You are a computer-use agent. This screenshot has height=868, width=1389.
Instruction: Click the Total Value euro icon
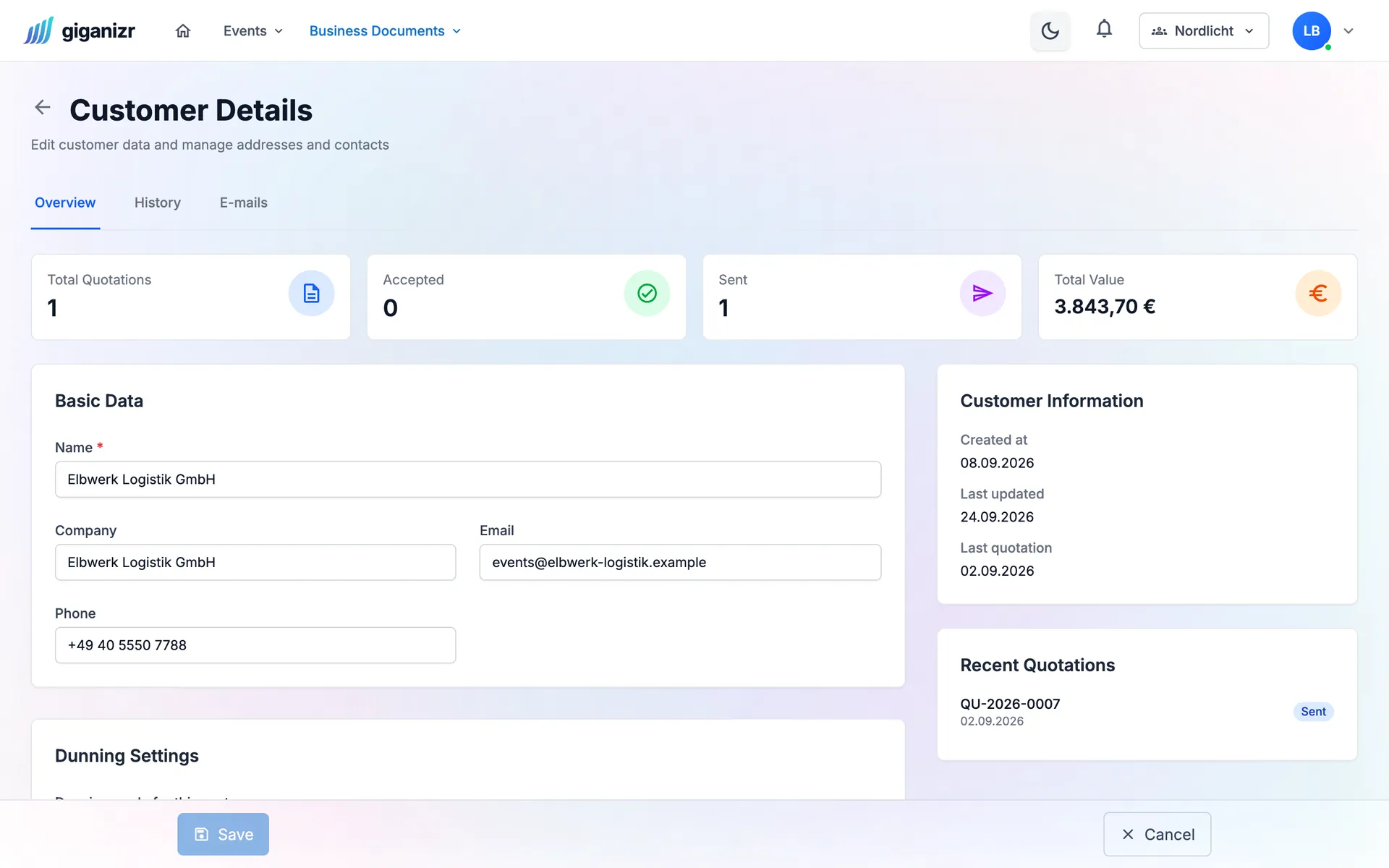[x=1318, y=293]
